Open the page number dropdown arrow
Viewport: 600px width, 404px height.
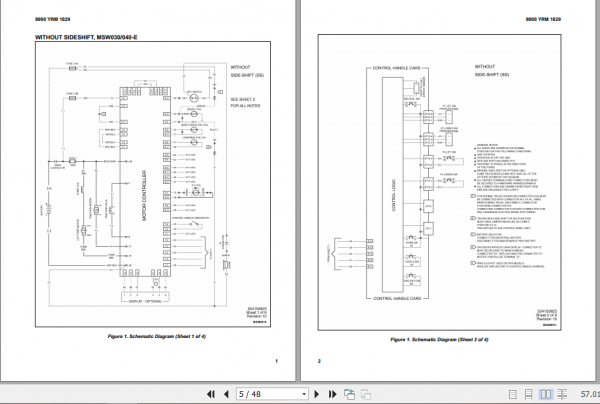tap(304, 394)
